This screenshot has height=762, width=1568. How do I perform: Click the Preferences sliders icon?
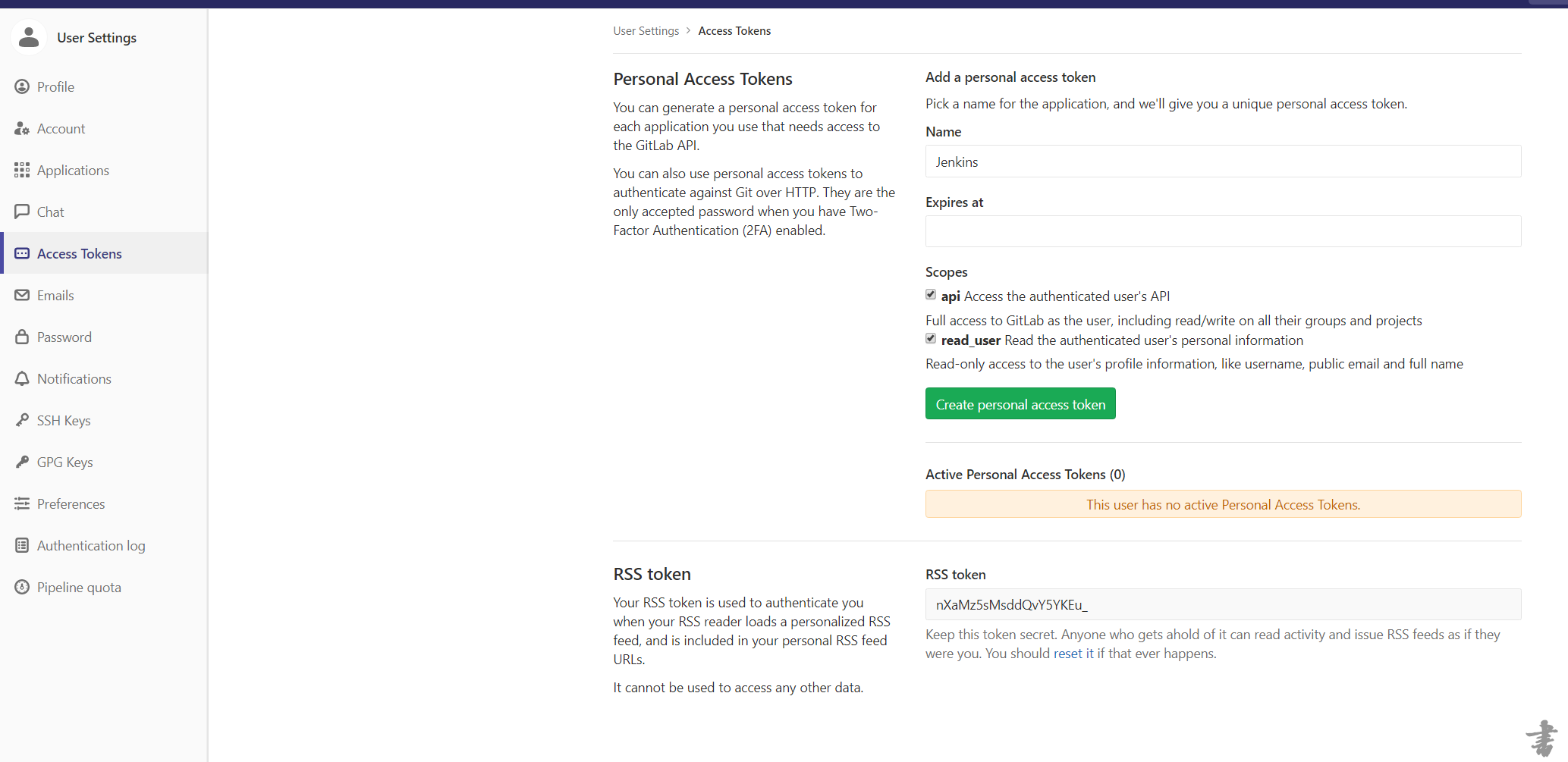(22, 503)
